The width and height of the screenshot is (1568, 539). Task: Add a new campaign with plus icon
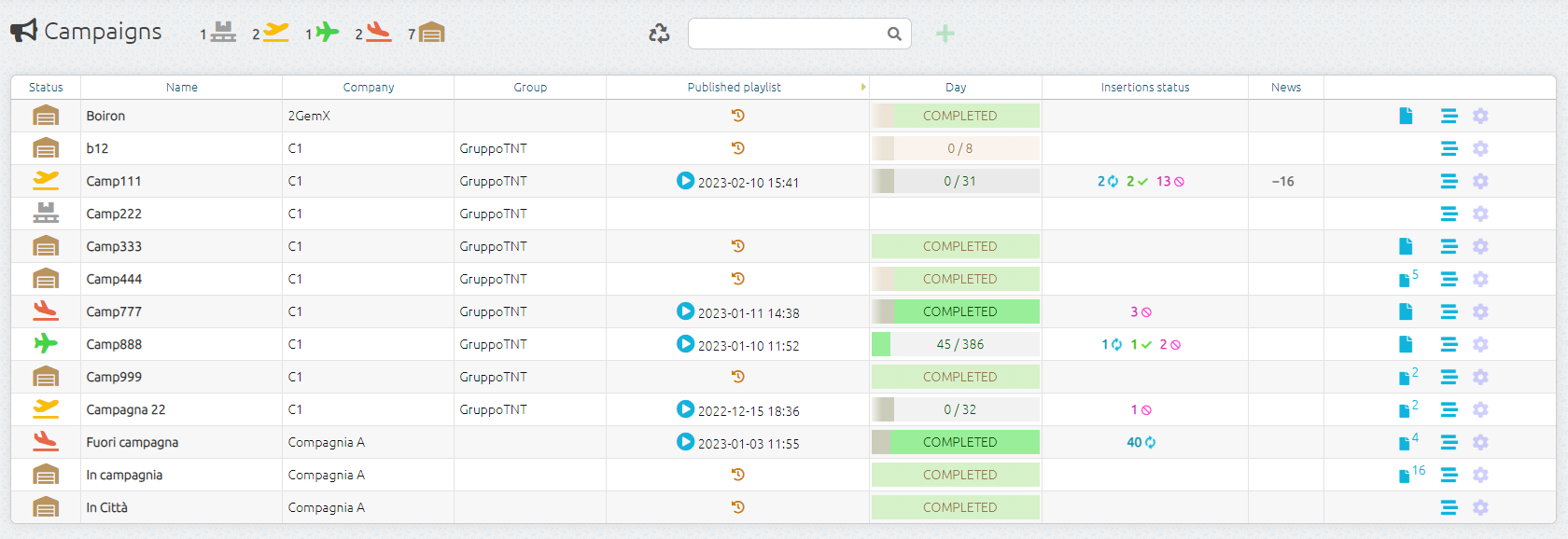[945, 34]
